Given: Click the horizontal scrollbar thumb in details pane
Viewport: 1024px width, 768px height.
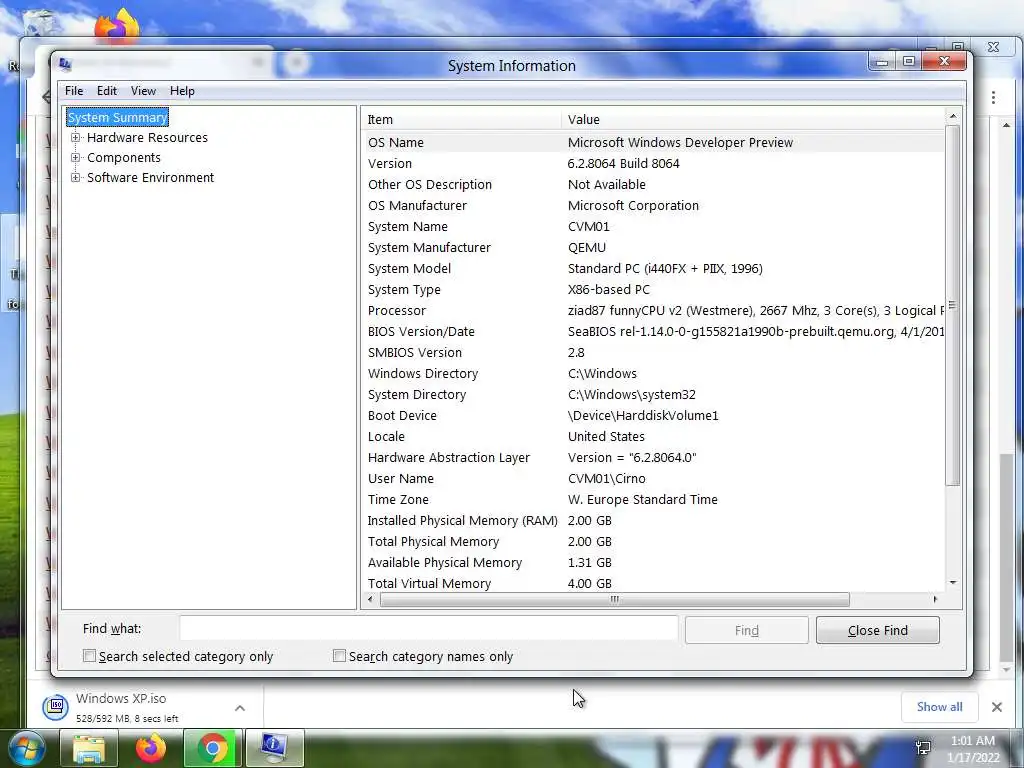Looking at the screenshot, I should 615,599.
